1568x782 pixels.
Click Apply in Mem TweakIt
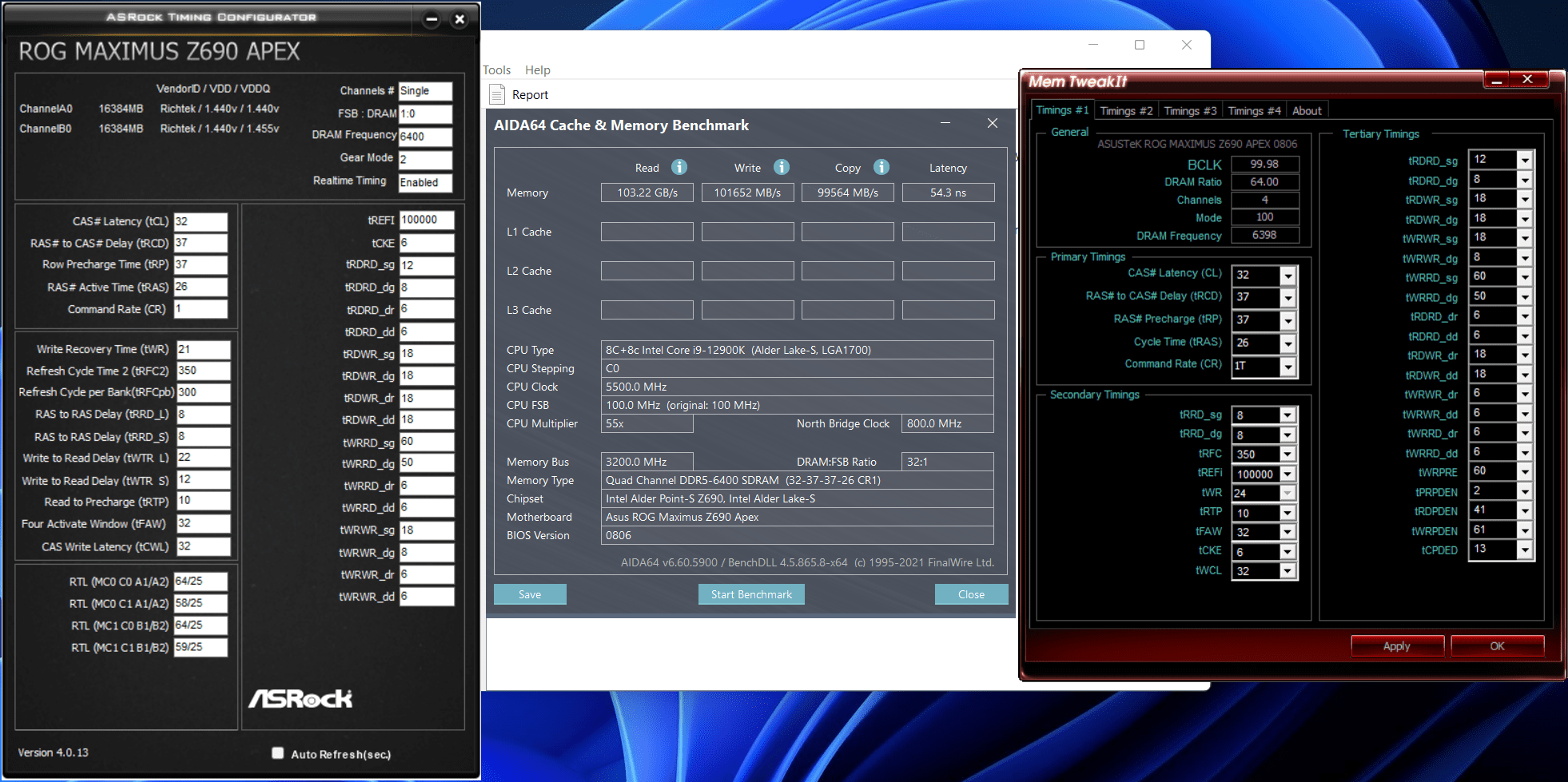1397,646
